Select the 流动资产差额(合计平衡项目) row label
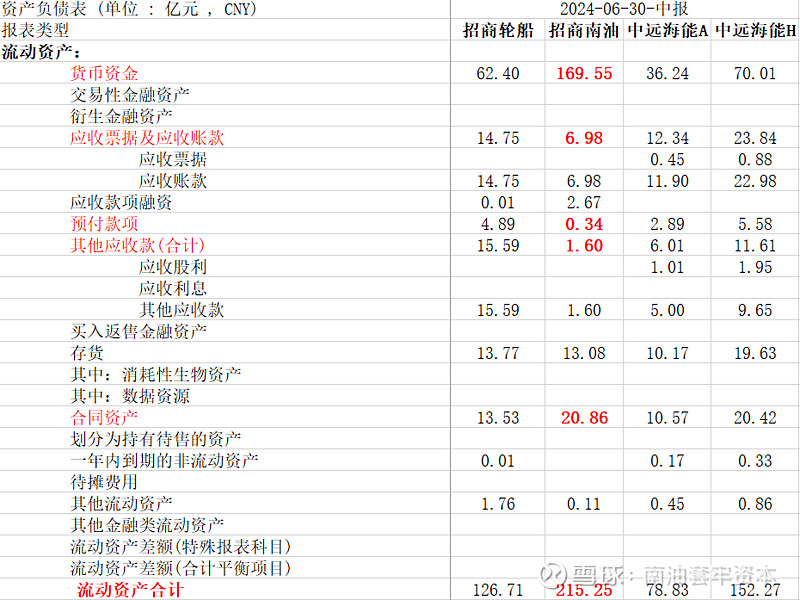 pyautogui.click(x=181, y=568)
